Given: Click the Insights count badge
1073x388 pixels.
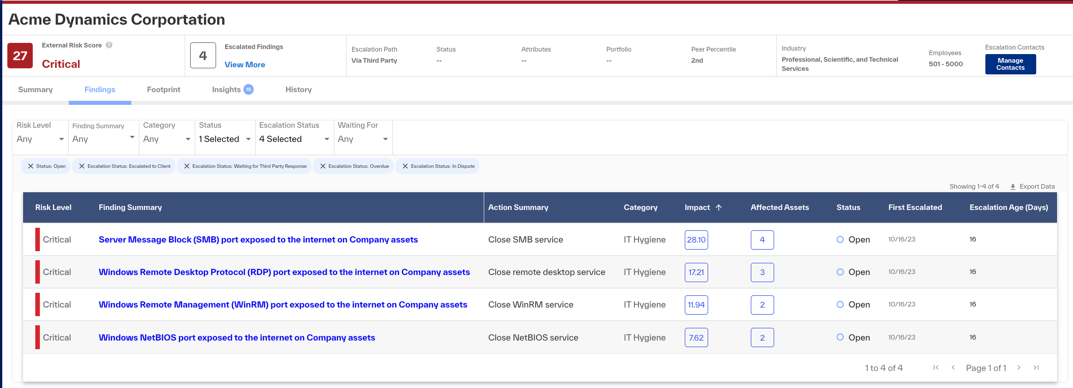Looking at the screenshot, I should pos(248,89).
